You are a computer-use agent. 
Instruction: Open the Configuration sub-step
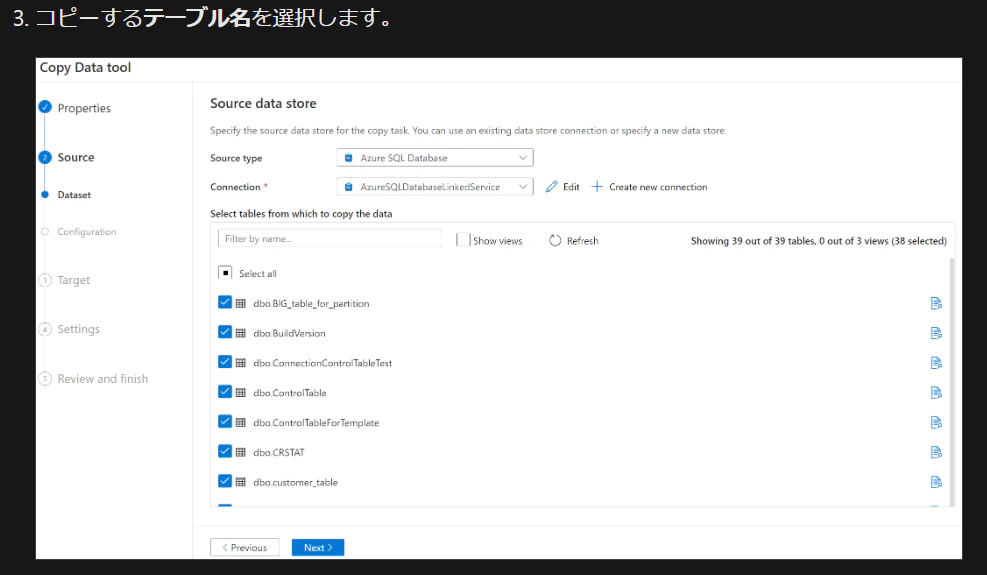point(87,232)
